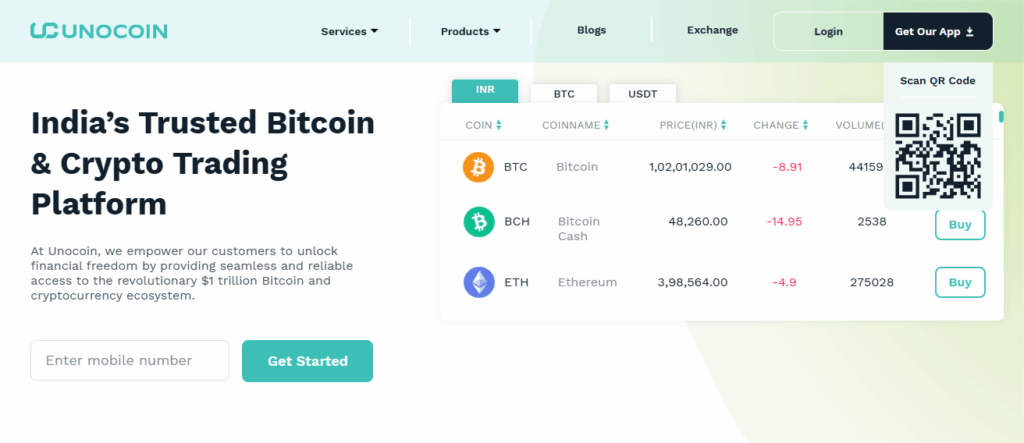Go to the Exchange page
This screenshot has height=443, width=1024.
pyautogui.click(x=712, y=30)
